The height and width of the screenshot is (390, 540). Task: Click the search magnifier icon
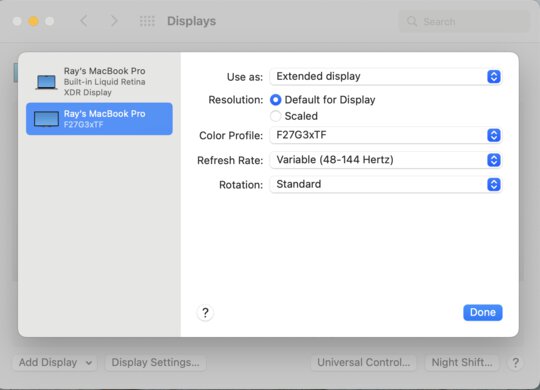click(412, 21)
